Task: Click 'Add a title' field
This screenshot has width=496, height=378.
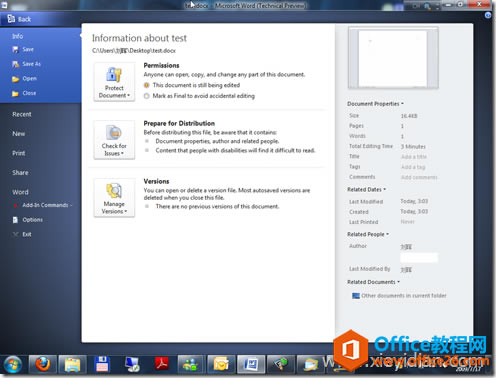Action: tap(414, 157)
